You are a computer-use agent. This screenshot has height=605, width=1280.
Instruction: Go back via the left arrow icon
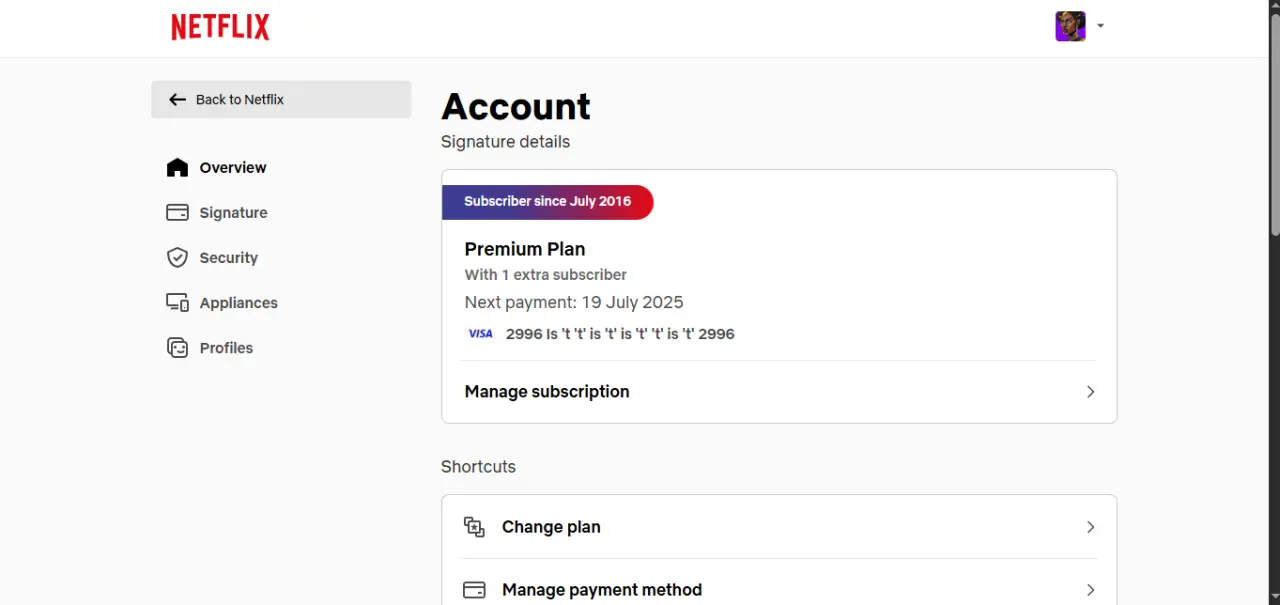point(178,99)
